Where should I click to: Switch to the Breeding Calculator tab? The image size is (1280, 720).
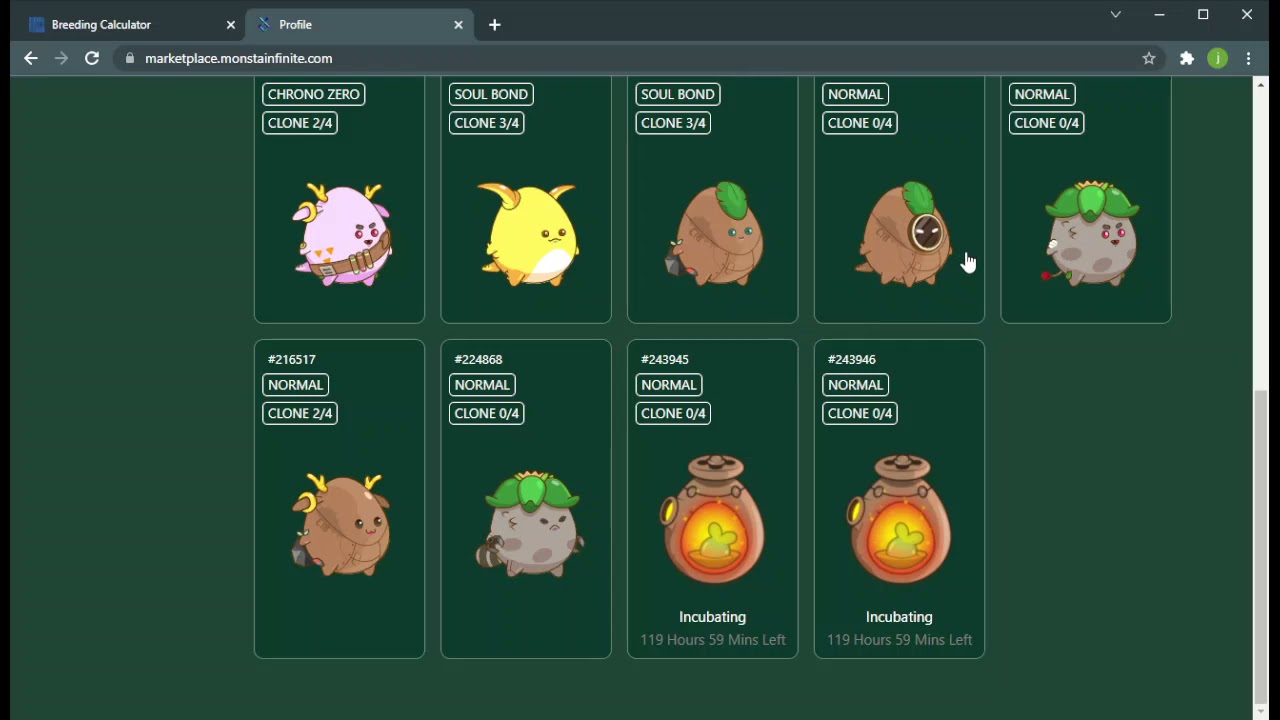pos(129,24)
